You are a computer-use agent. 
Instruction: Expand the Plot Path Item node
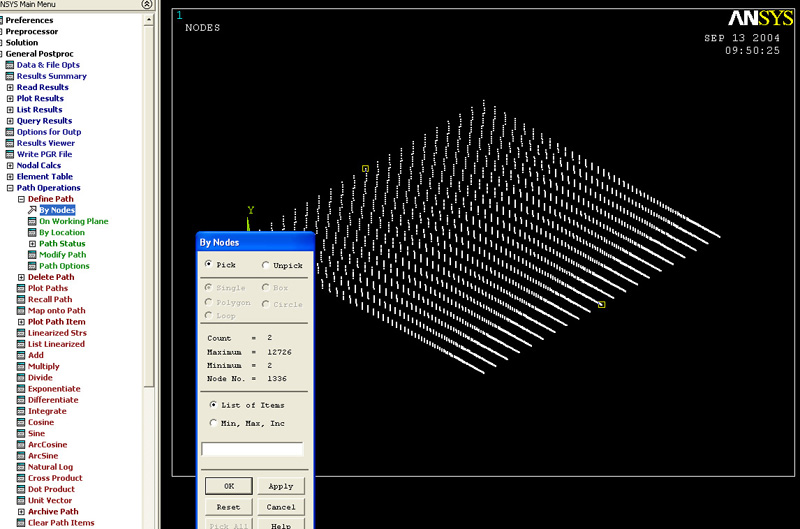click(21, 322)
